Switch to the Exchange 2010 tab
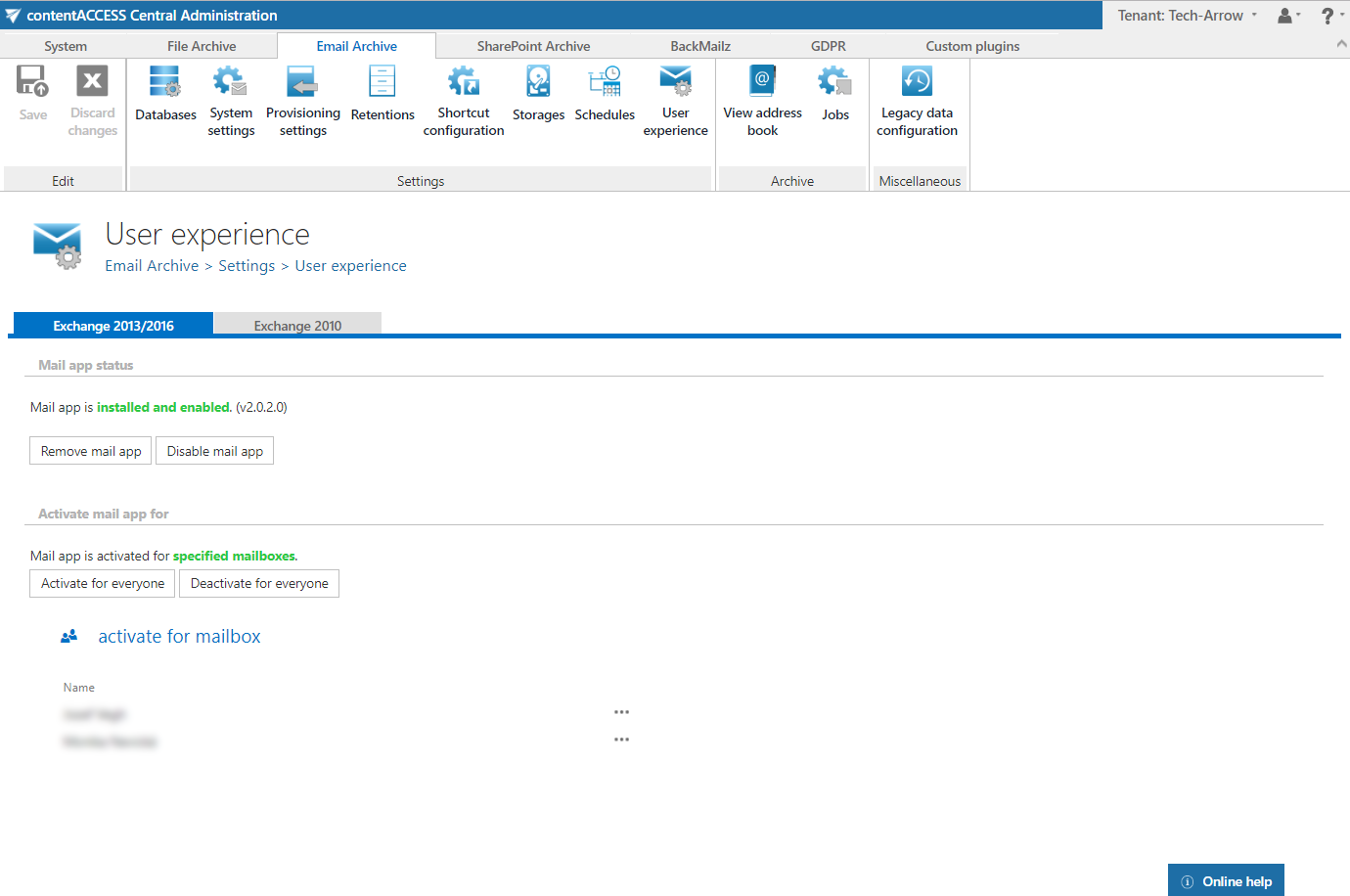 [297, 325]
